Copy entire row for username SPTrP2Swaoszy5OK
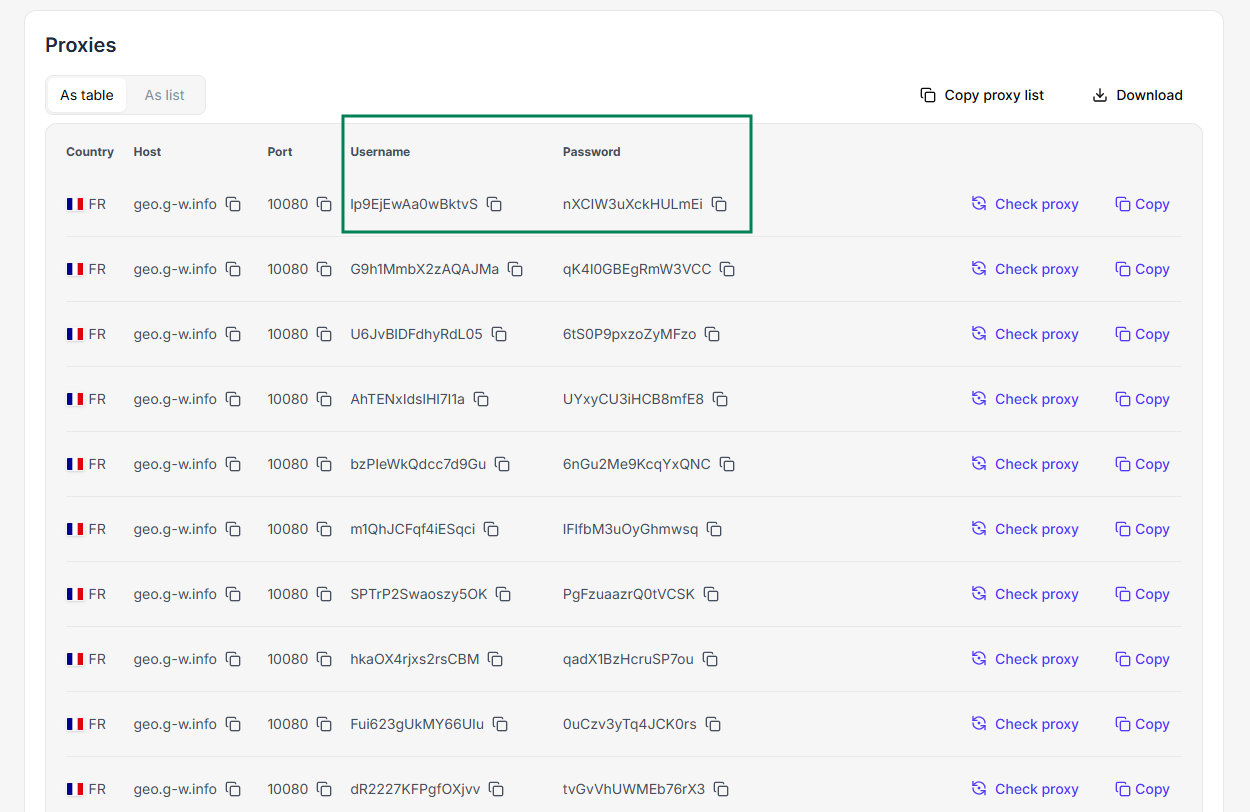This screenshot has width=1250, height=812. coord(1142,594)
